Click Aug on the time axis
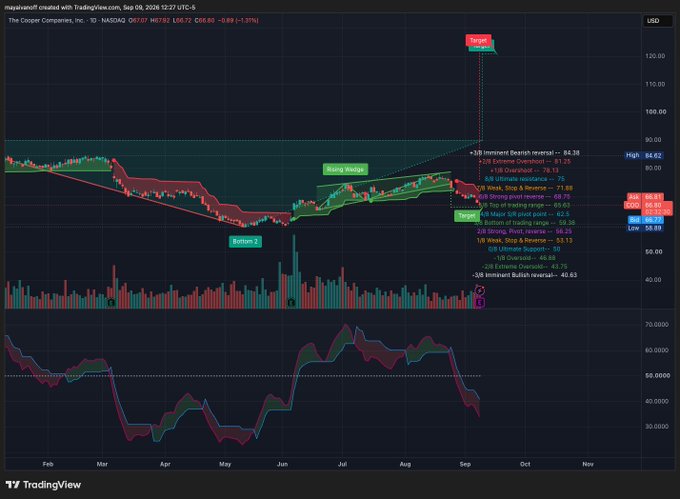The image size is (680, 499). point(405,464)
